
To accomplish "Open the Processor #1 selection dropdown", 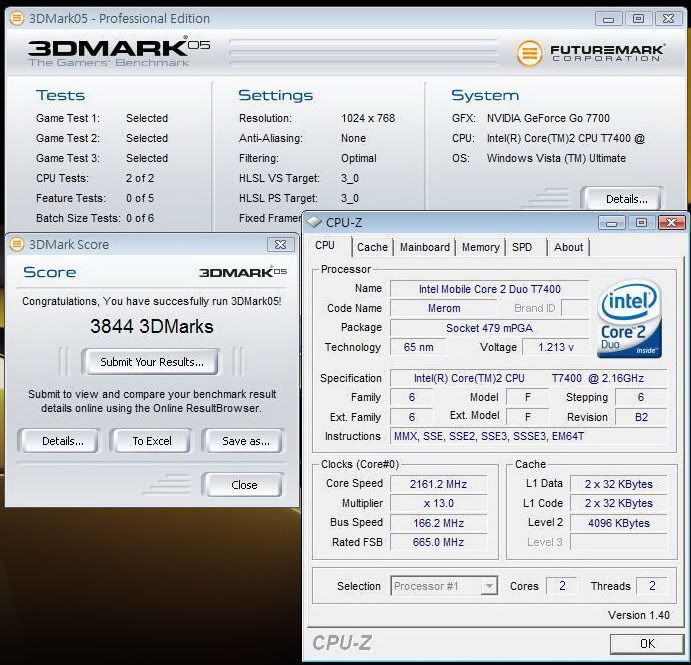I will coord(488,586).
